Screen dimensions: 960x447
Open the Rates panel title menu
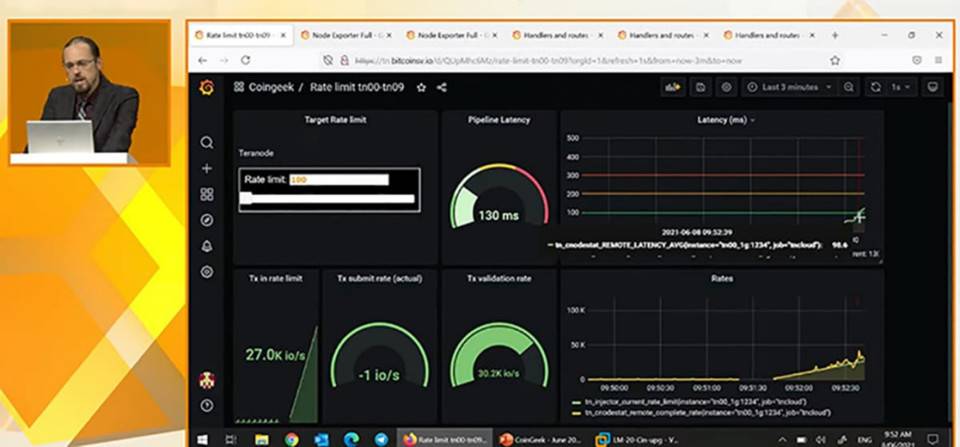point(722,279)
